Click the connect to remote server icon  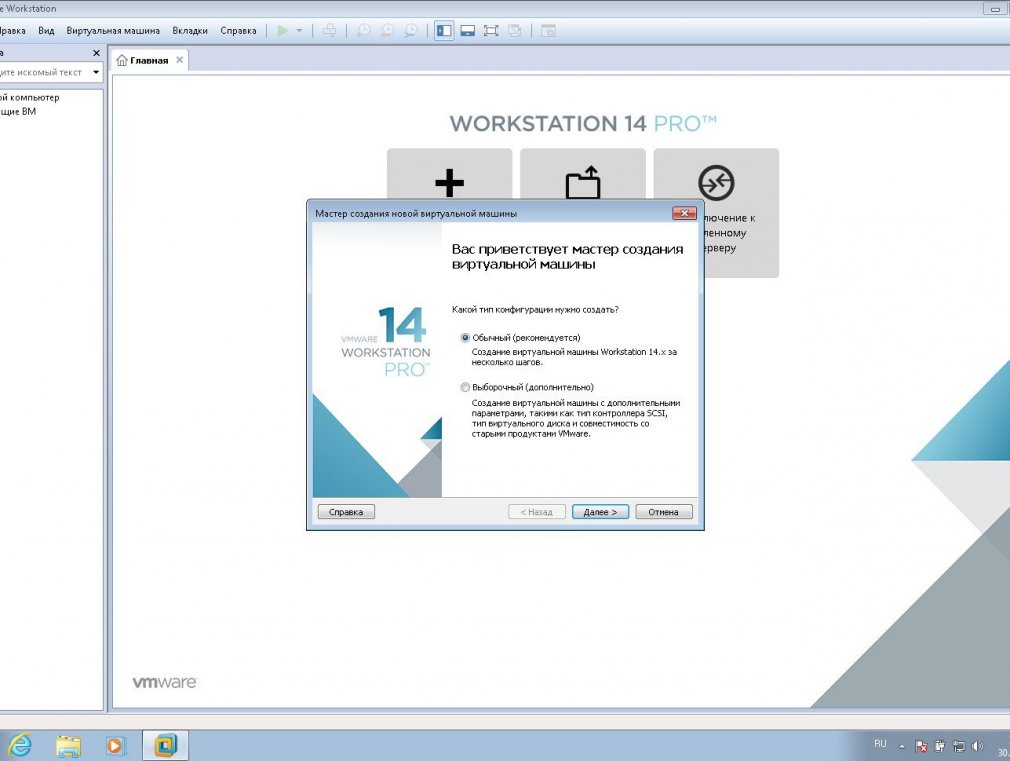(716, 182)
